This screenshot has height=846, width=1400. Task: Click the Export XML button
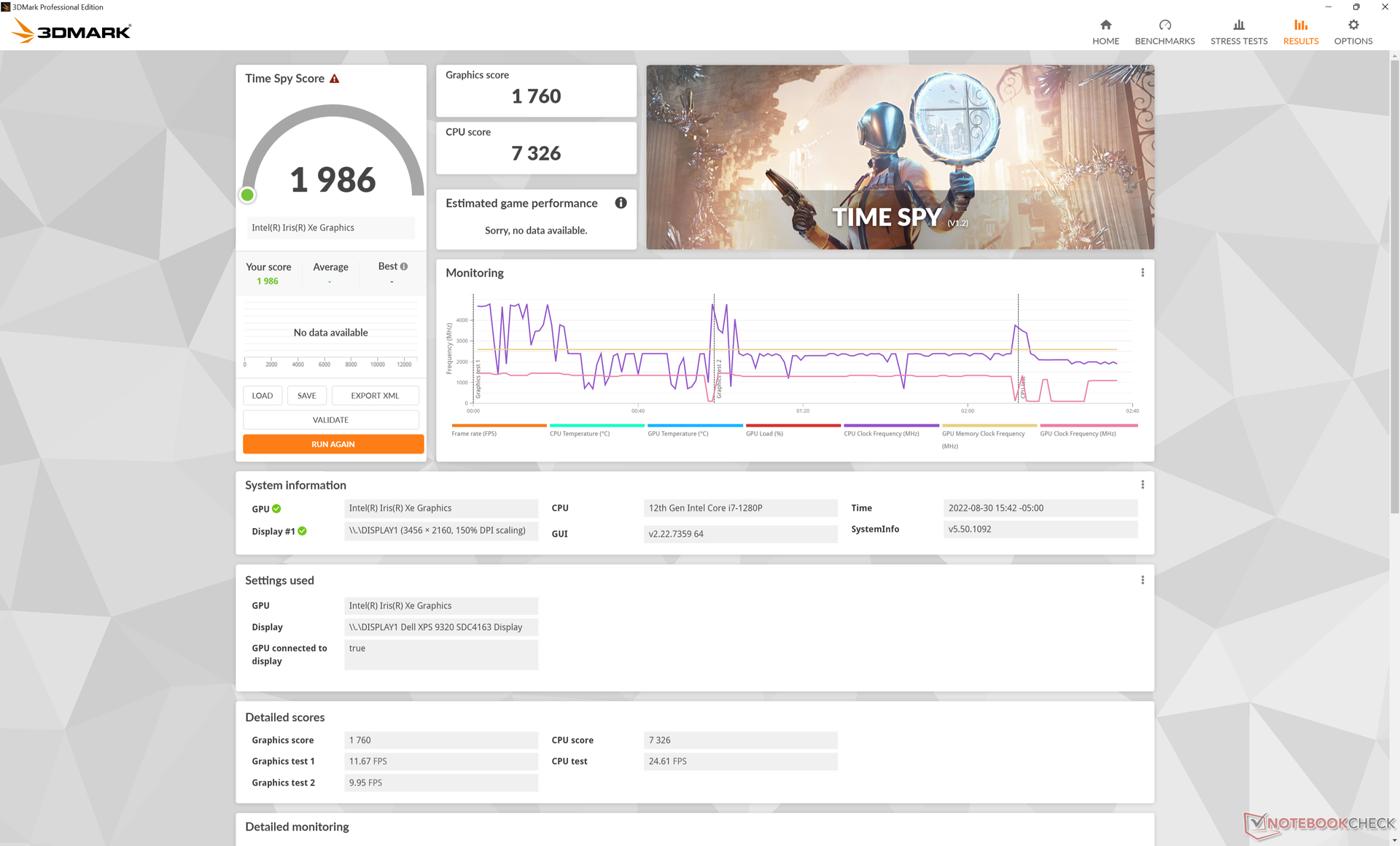375,395
